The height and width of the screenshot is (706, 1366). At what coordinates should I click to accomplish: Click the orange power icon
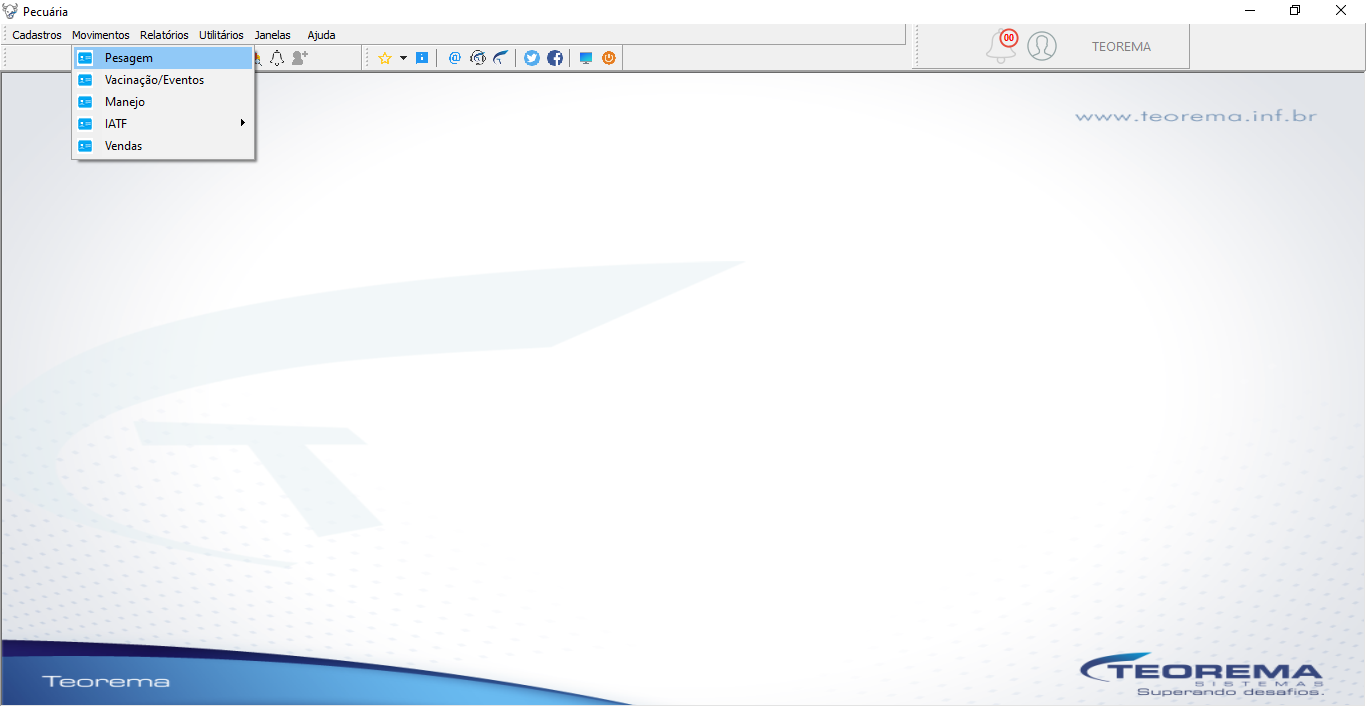click(609, 58)
